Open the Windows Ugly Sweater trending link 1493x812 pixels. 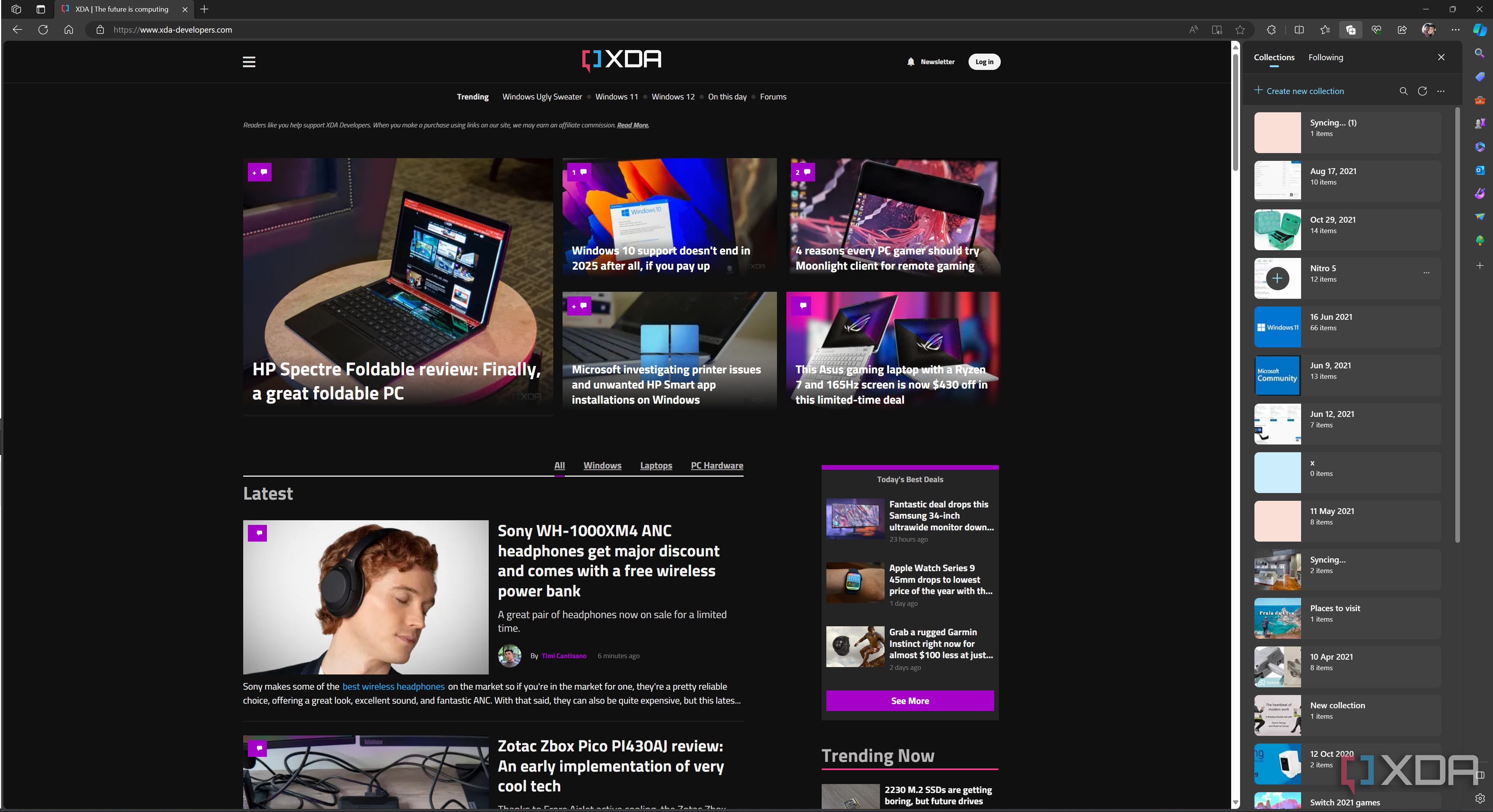point(542,97)
